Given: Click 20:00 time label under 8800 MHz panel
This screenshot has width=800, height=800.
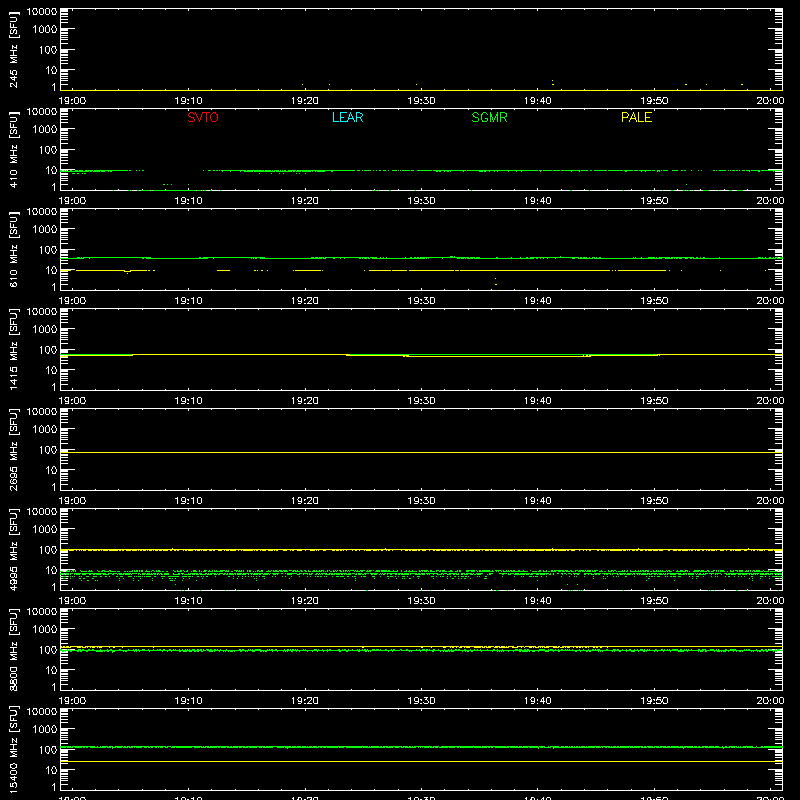Looking at the screenshot, I should 770,701.
